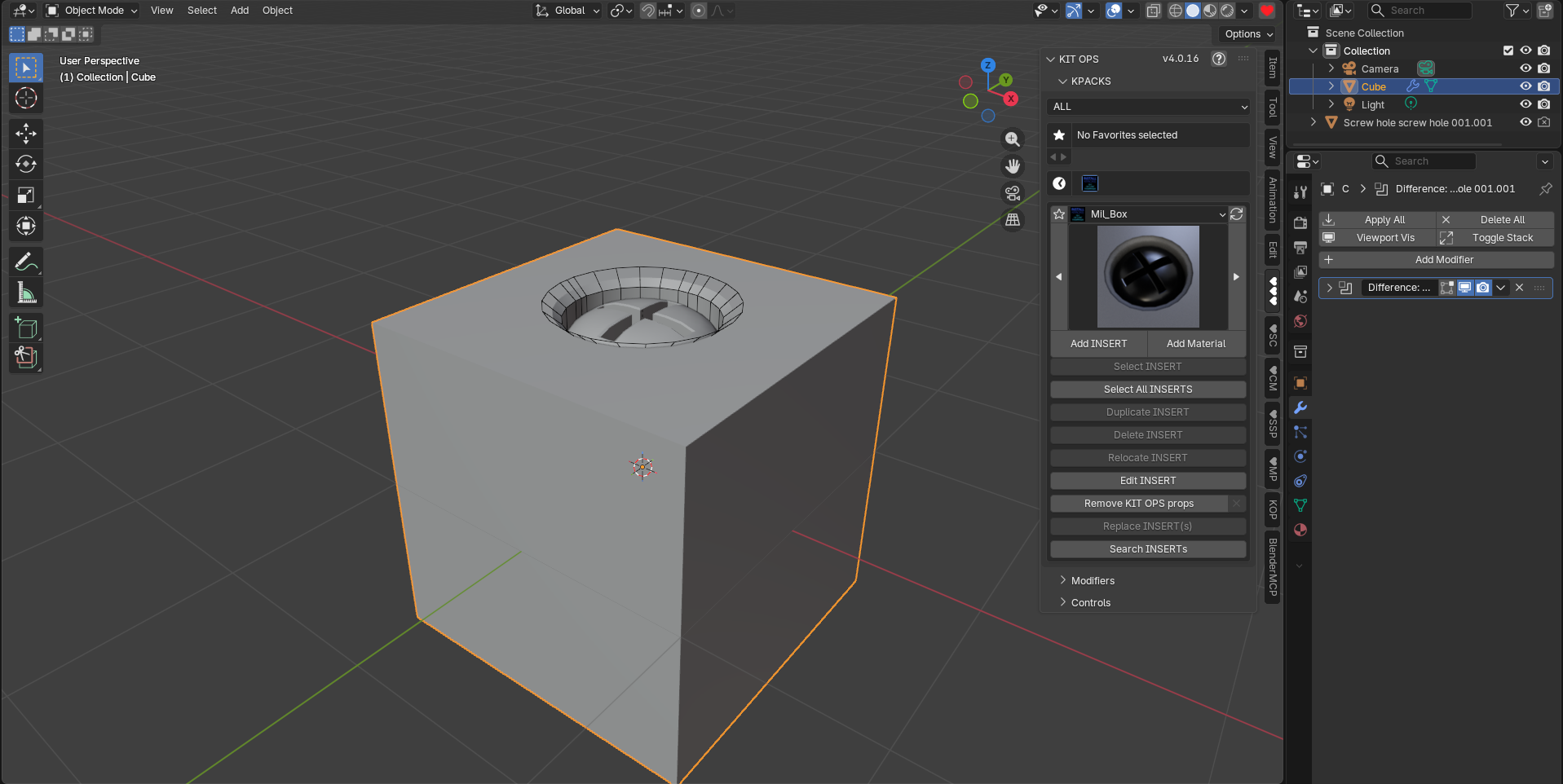The image size is (1563, 784).
Task: Open the ALL KPACK filter dropdown
Action: coord(1148,107)
